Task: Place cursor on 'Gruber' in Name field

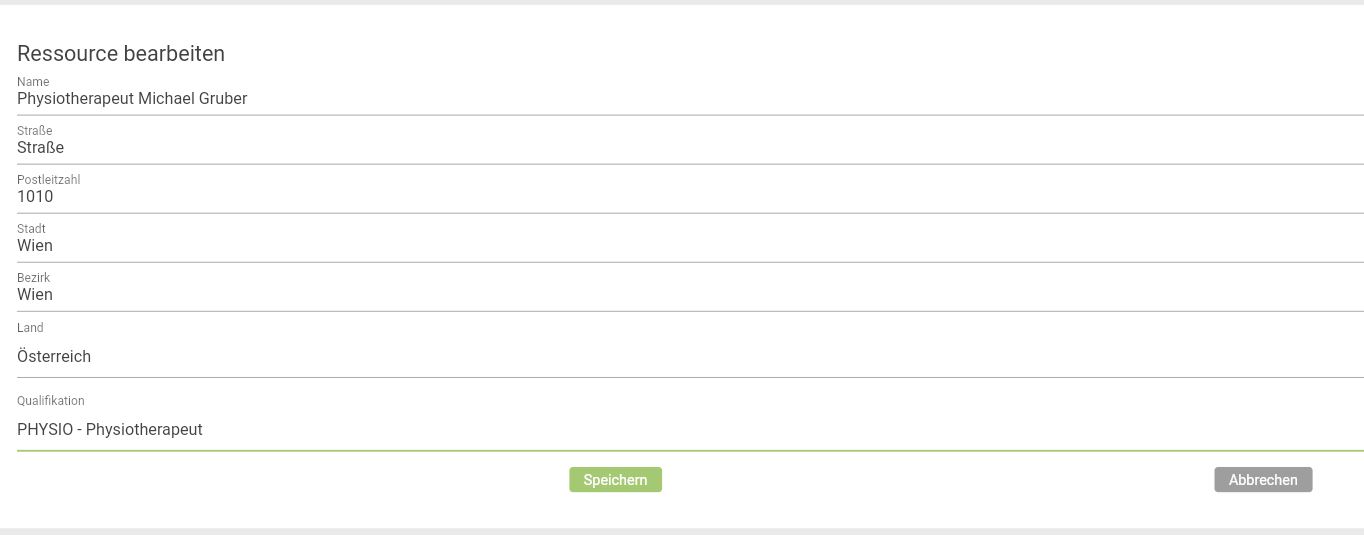Action: 222,99
